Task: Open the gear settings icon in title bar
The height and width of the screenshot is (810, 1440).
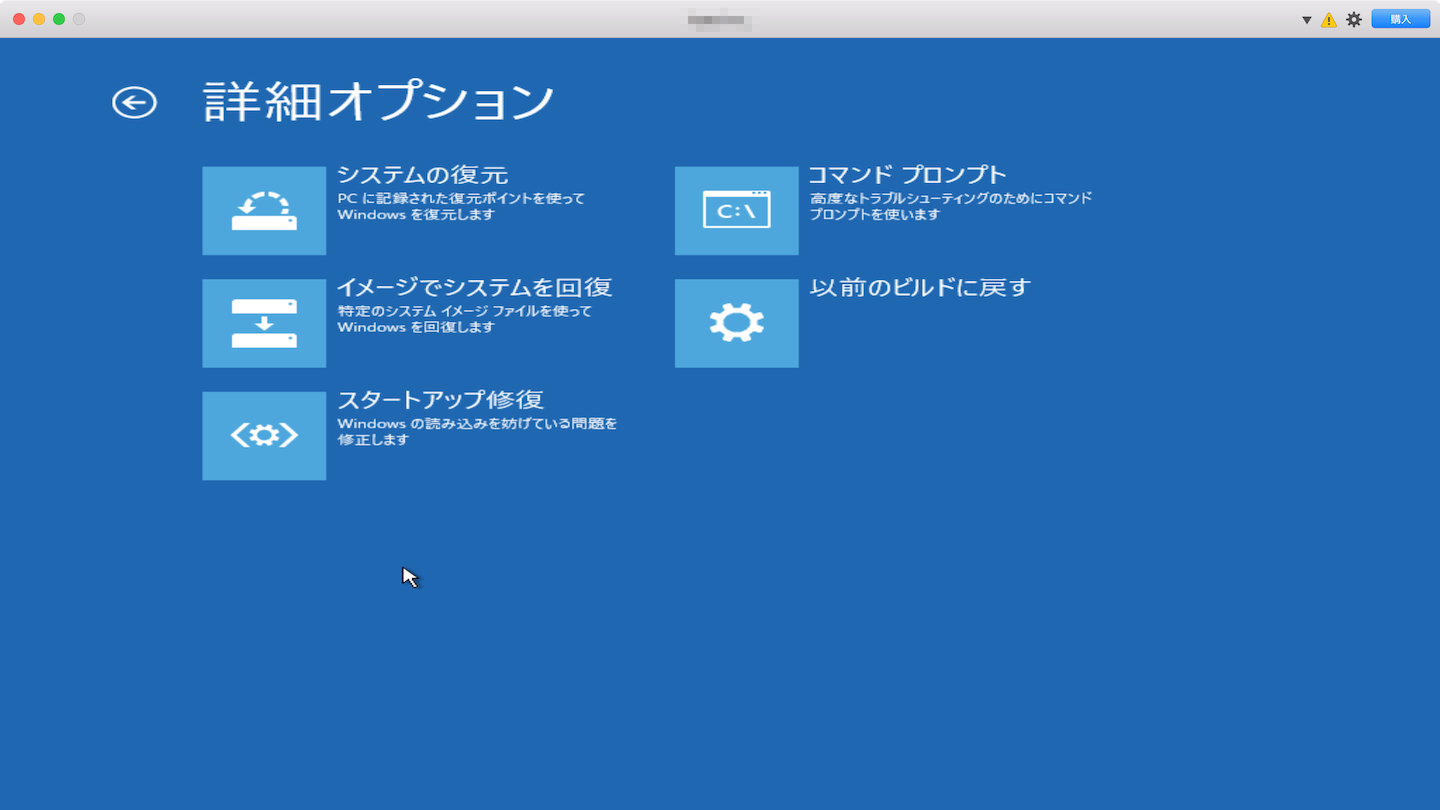Action: (1354, 19)
